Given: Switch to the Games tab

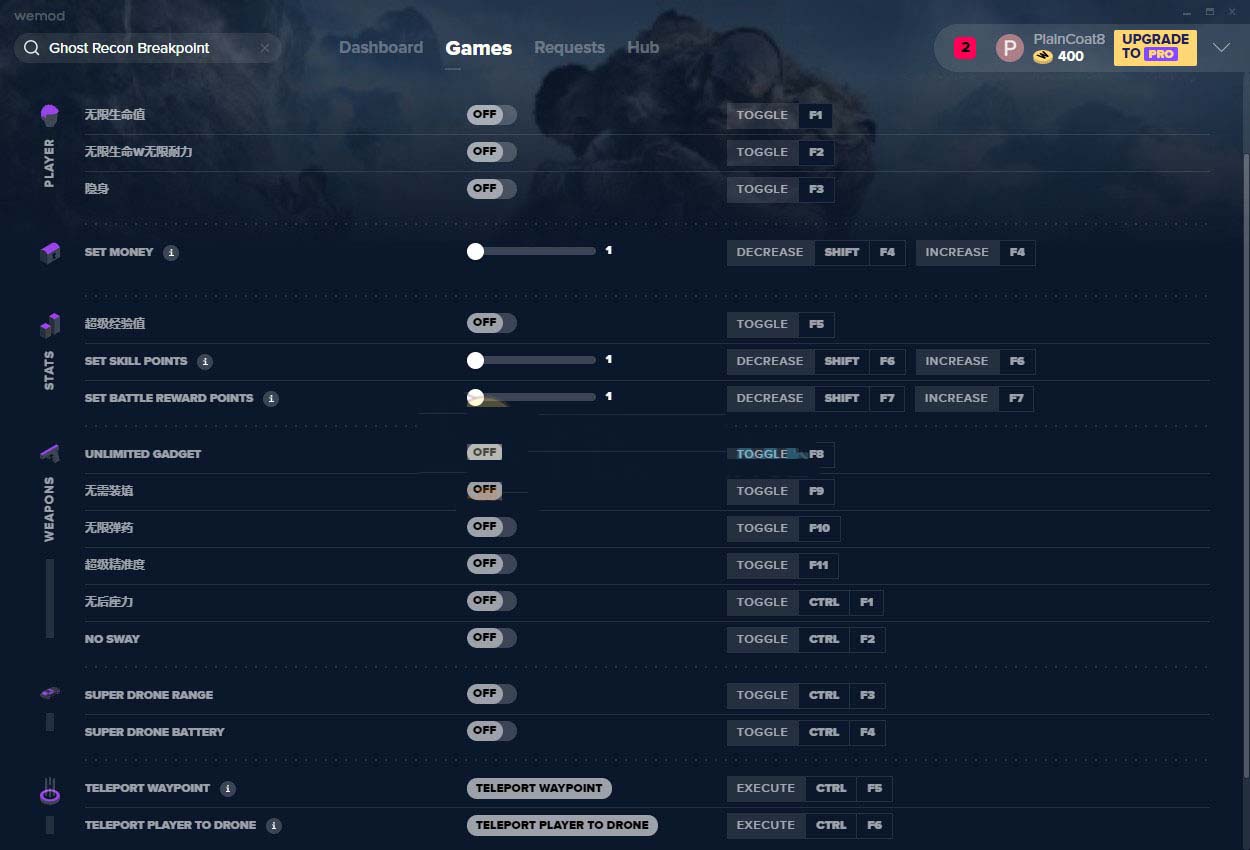Looking at the screenshot, I should pyautogui.click(x=478, y=48).
